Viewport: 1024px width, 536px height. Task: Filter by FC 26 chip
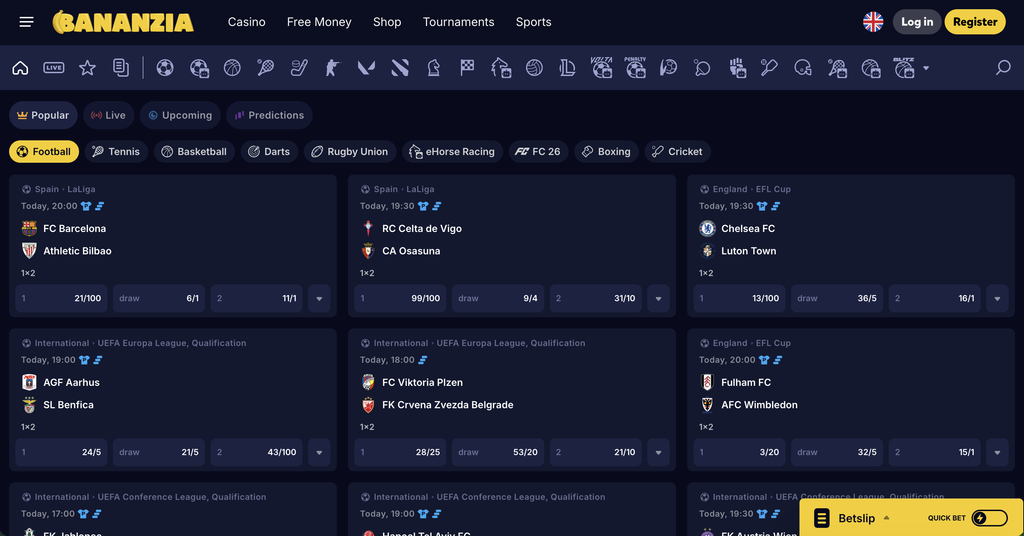pos(538,151)
